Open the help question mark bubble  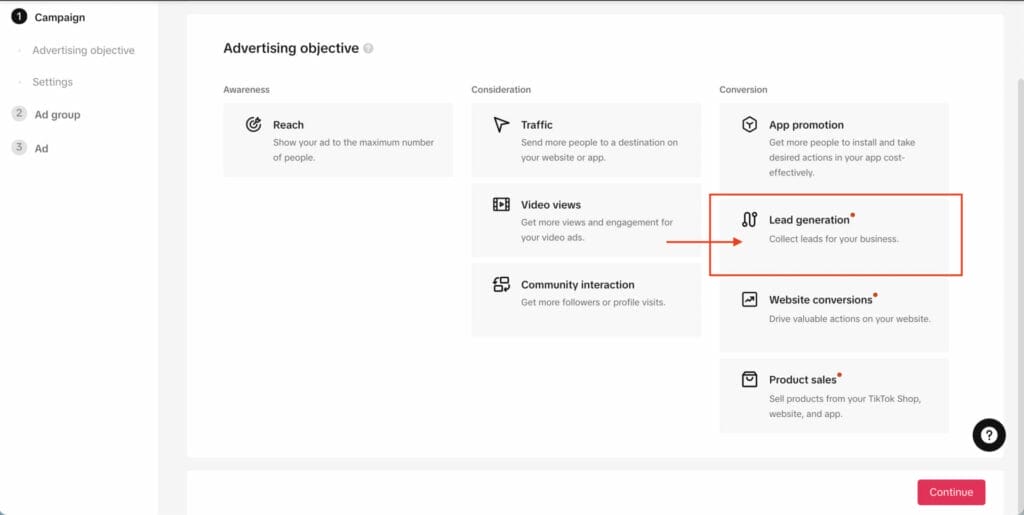[x=989, y=435]
